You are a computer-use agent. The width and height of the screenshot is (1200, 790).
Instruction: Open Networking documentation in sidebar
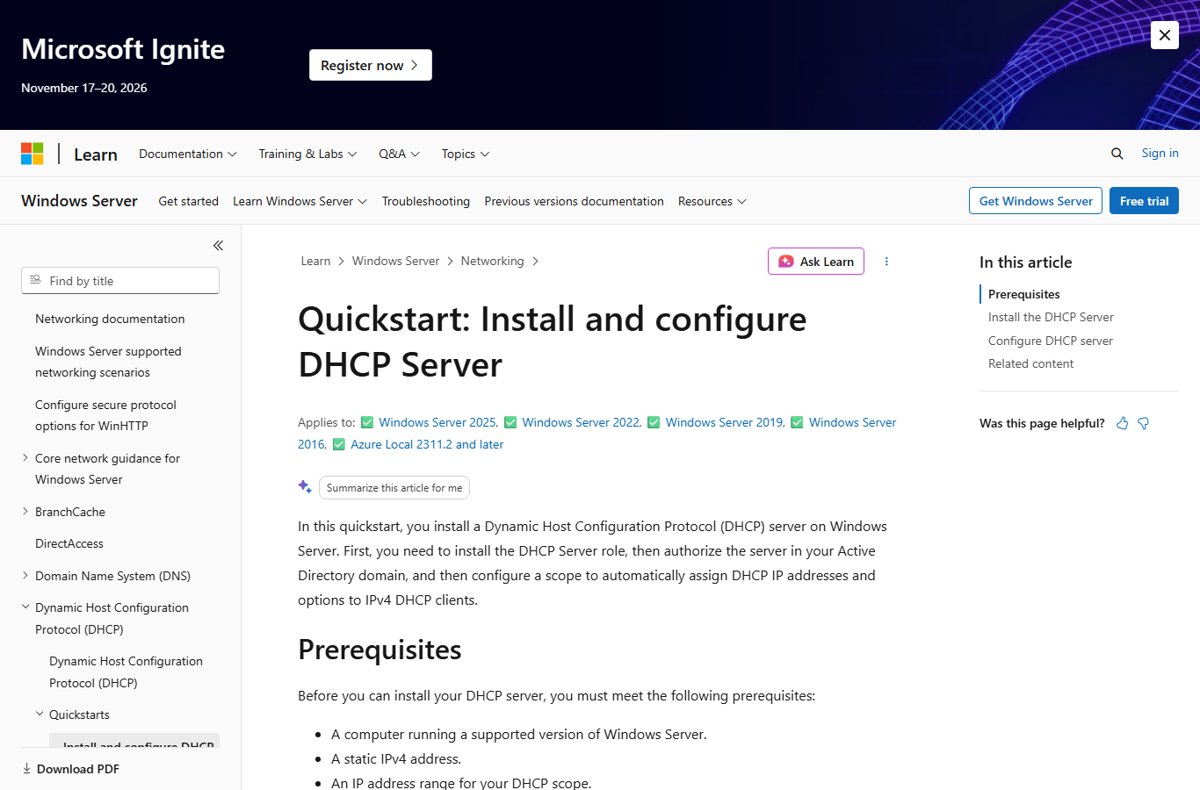click(x=110, y=319)
